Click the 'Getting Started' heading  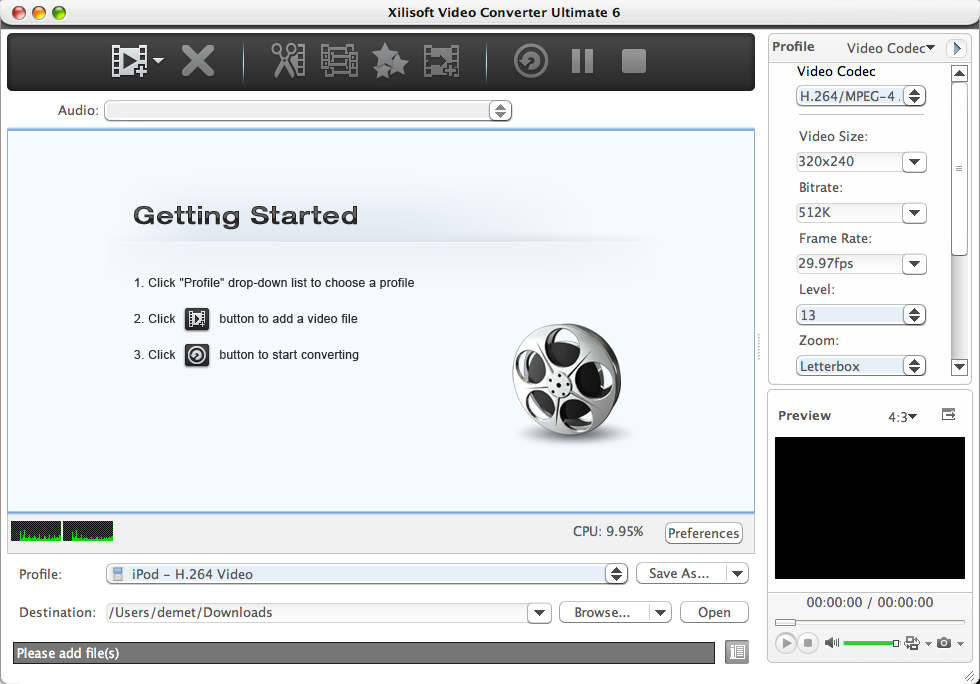(x=246, y=216)
